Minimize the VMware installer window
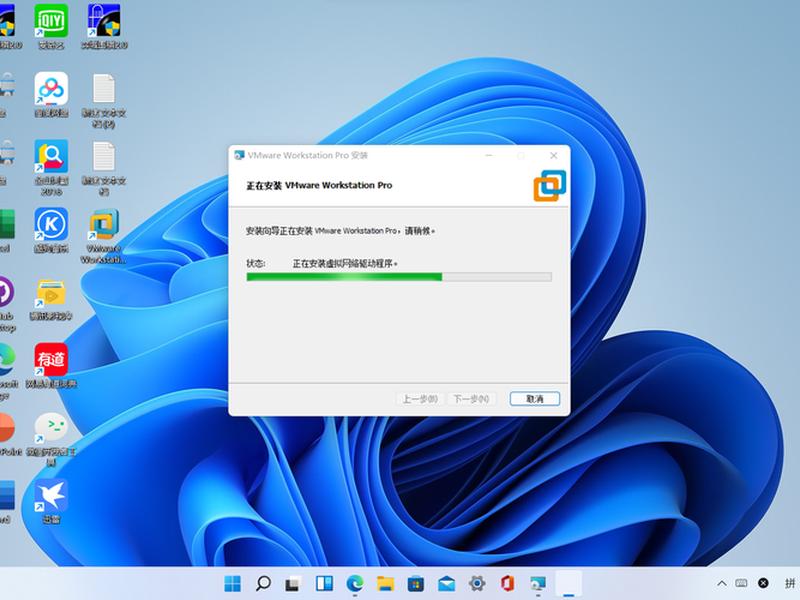800x600 pixels. point(489,155)
